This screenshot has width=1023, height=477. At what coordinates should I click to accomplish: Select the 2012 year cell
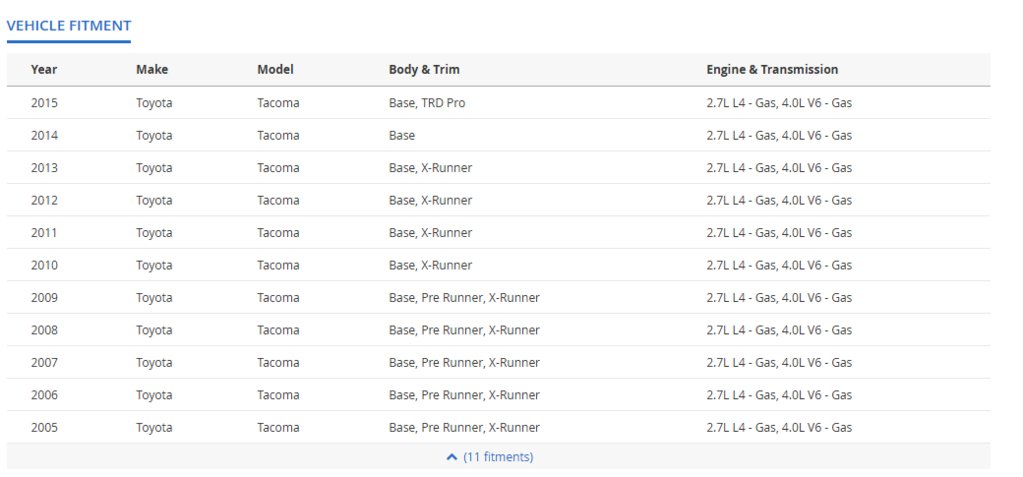pos(44,200)
